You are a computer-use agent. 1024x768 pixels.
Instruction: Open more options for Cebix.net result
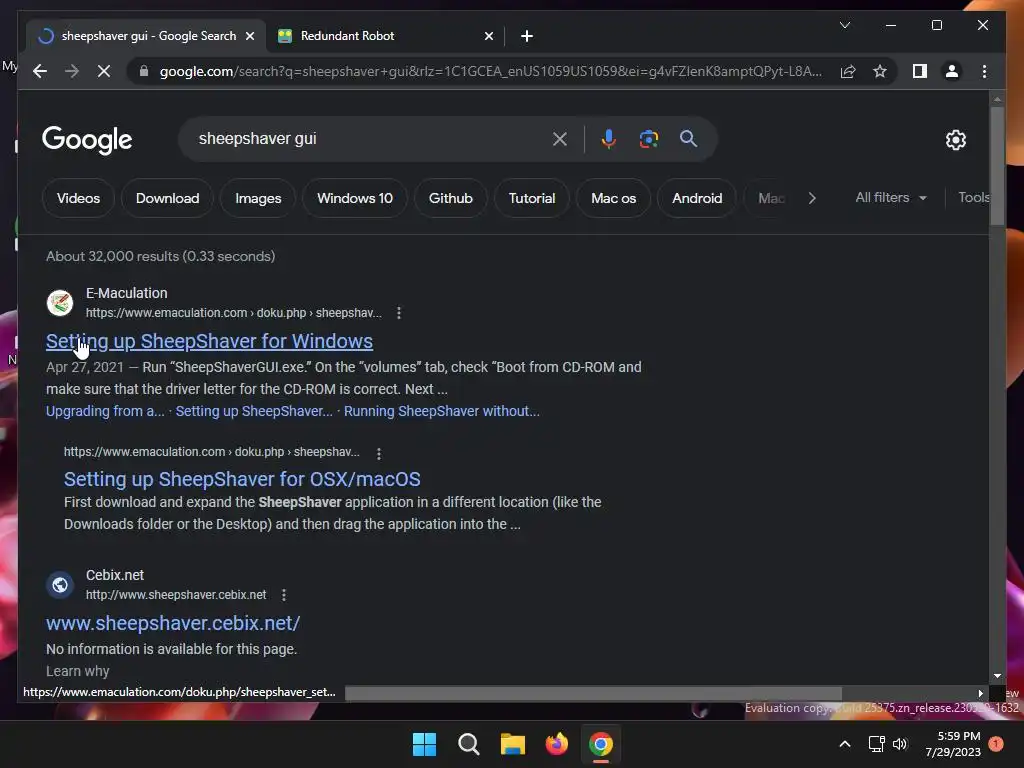pyautogui.click(x=283, y=595)
